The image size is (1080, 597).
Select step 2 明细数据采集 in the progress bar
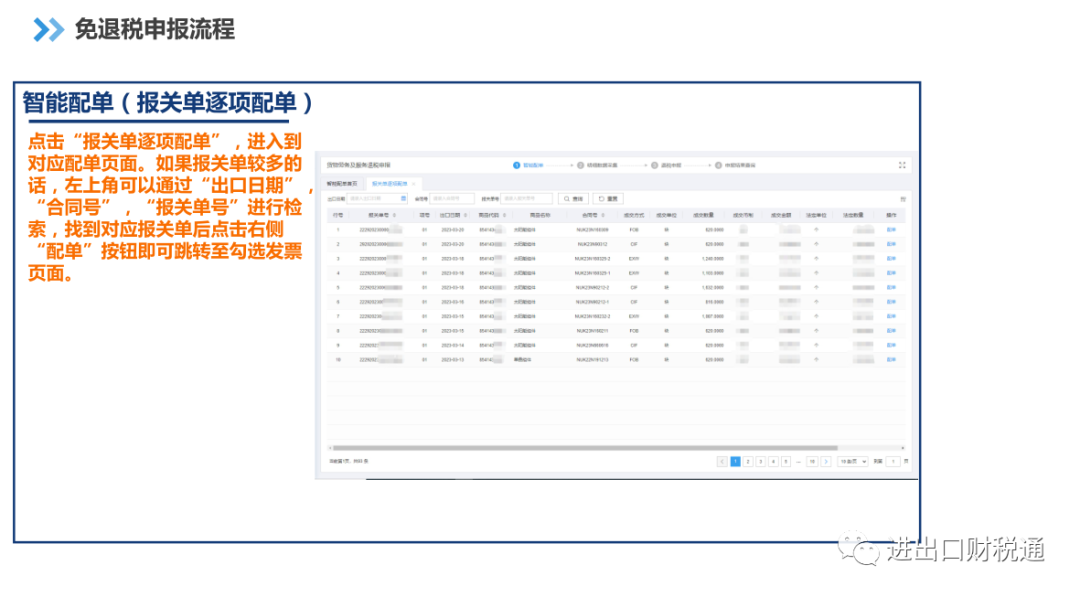tap(597, 165)
